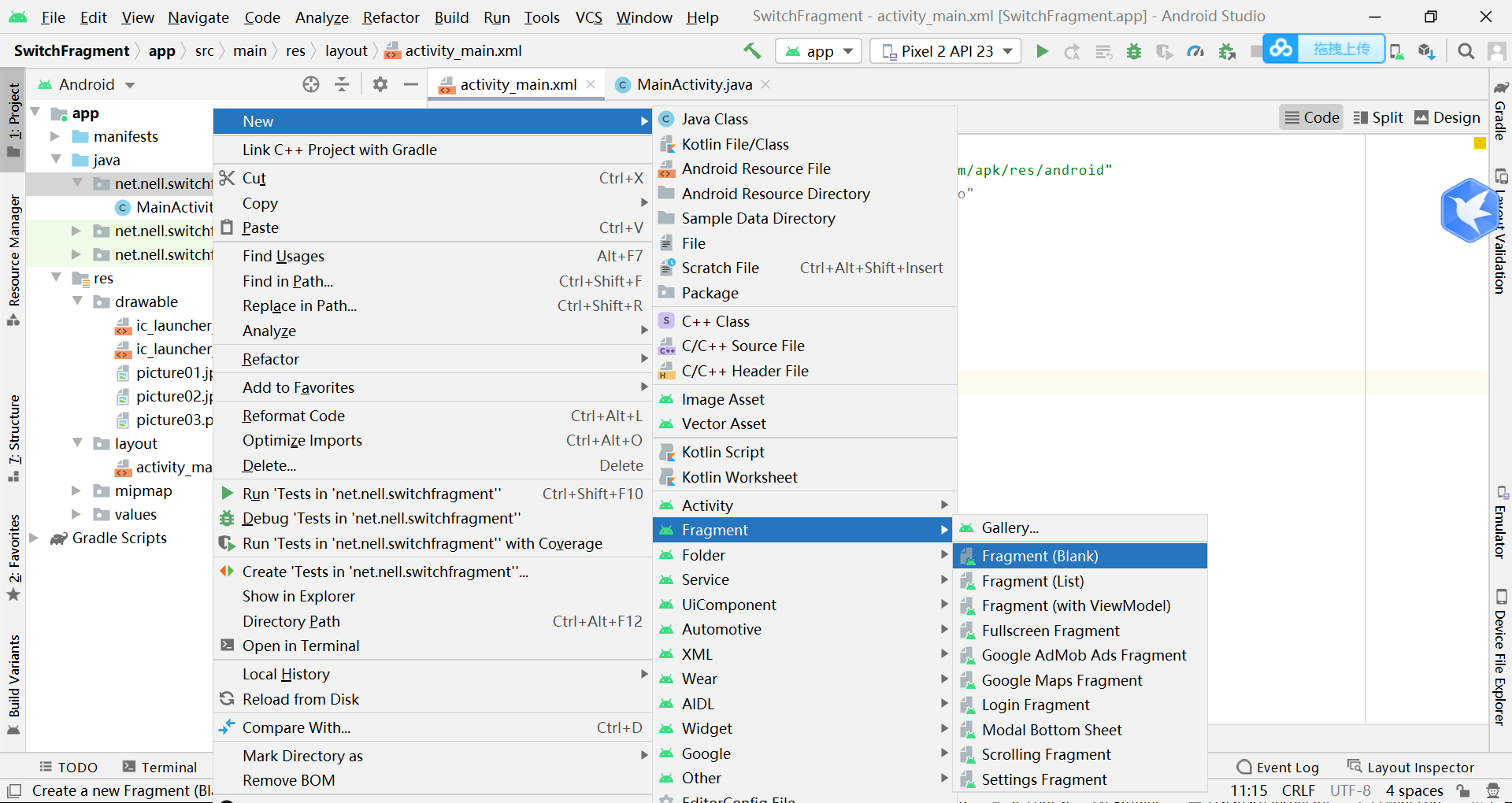Click the Make Project hammer icon
Screen dimensions: 1512x803
pyautogui.click(x=752, y=51)
